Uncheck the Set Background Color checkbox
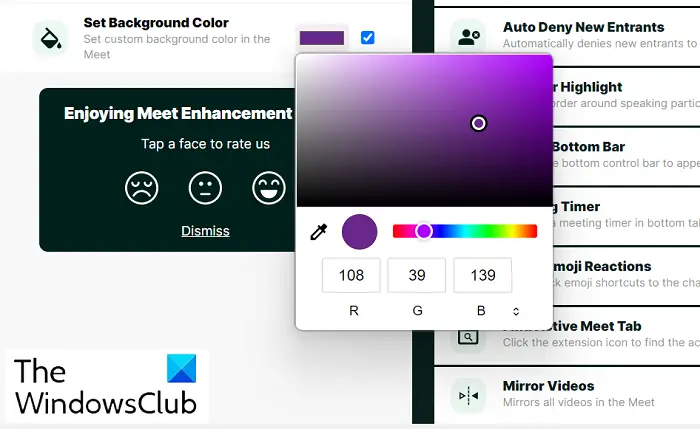The width and height of the screenshot is (700, 429). point(367,38)
